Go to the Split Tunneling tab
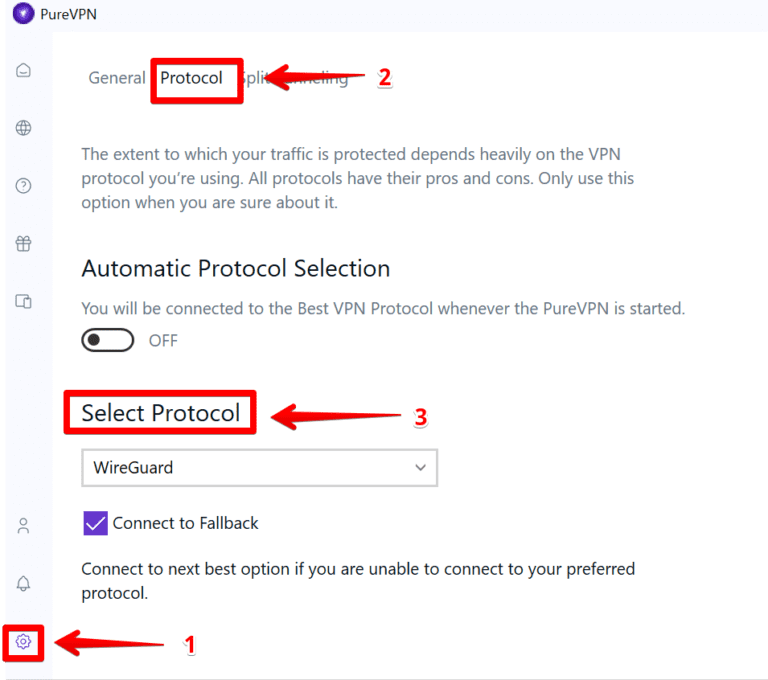The width and height of the screenshot is (768, 680). click(300, 78)
